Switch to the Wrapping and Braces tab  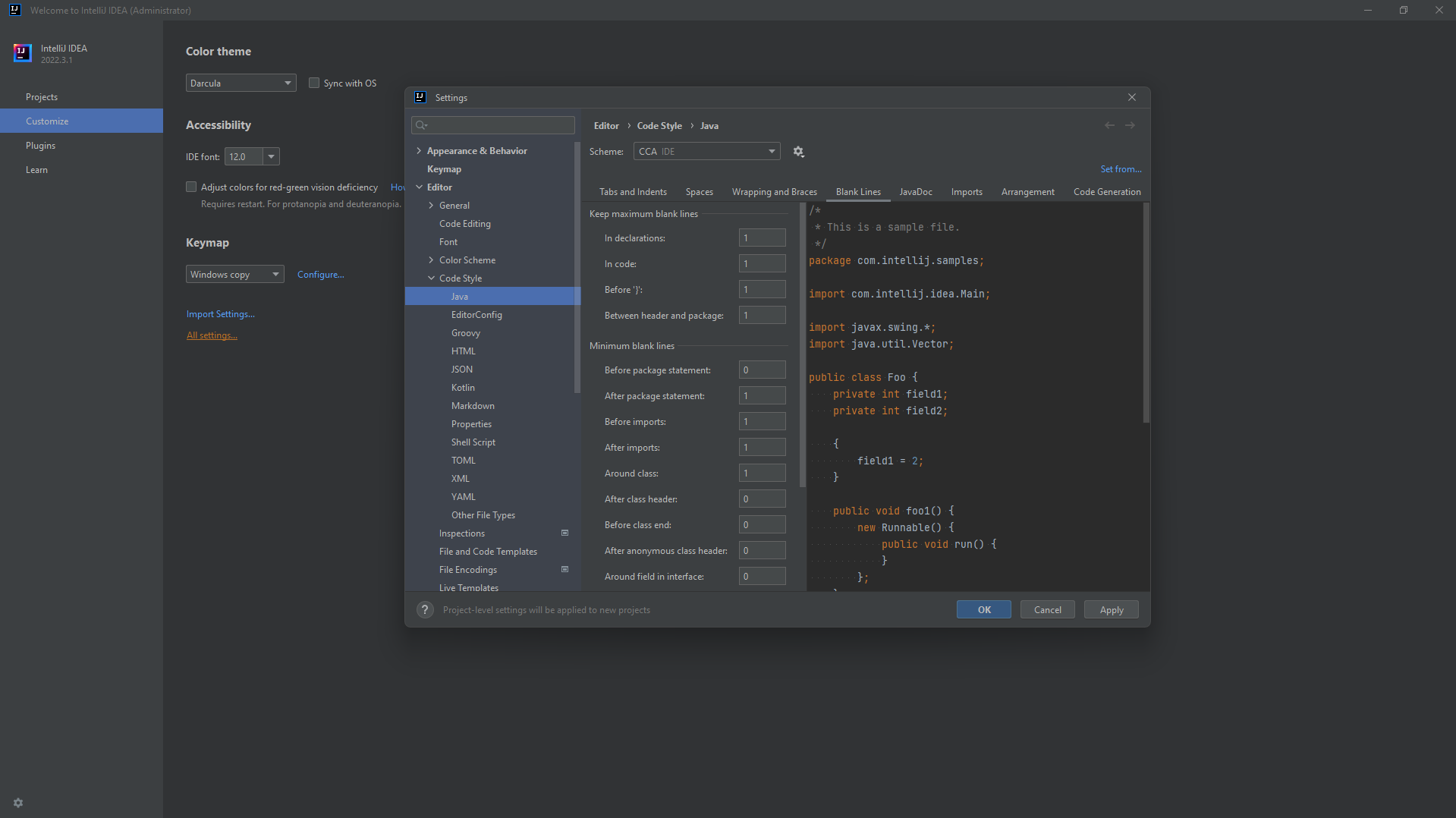774,192
